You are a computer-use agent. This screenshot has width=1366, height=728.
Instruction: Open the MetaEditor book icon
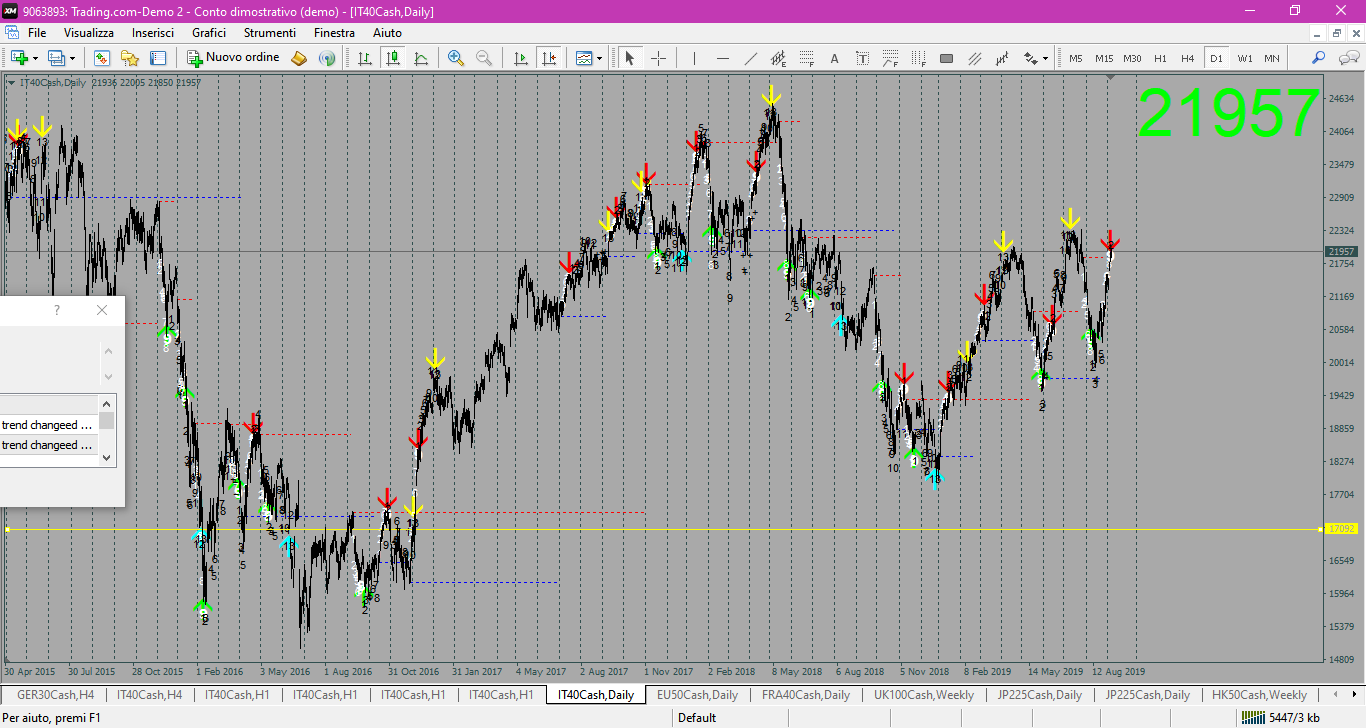pos(299,58)
